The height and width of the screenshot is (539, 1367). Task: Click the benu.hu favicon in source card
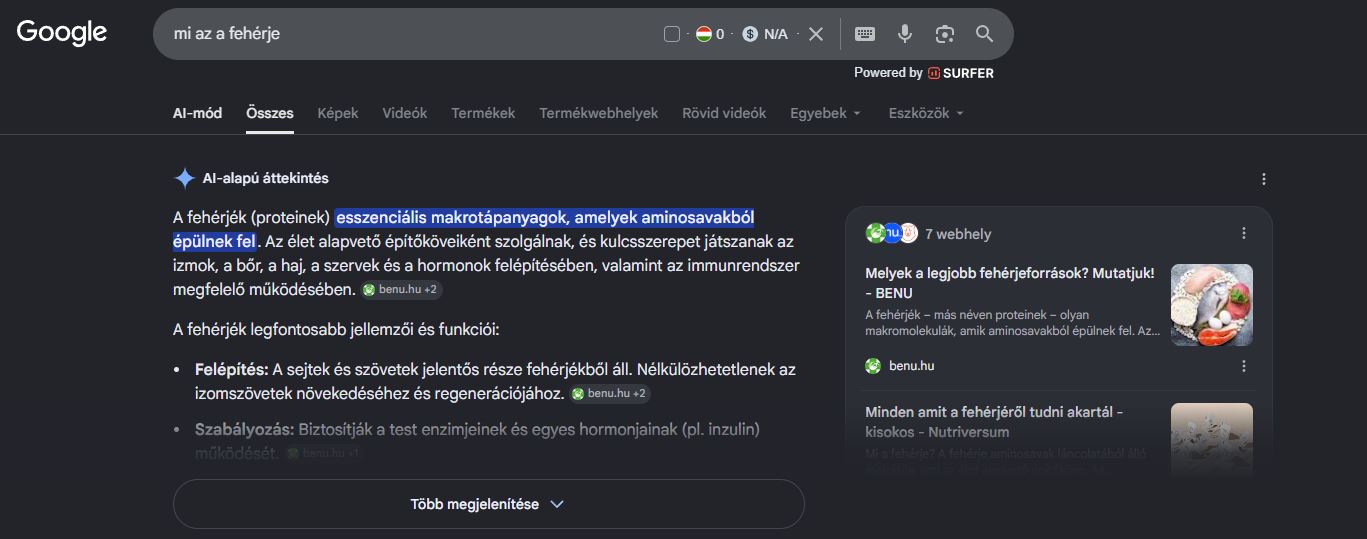point(873,366)
